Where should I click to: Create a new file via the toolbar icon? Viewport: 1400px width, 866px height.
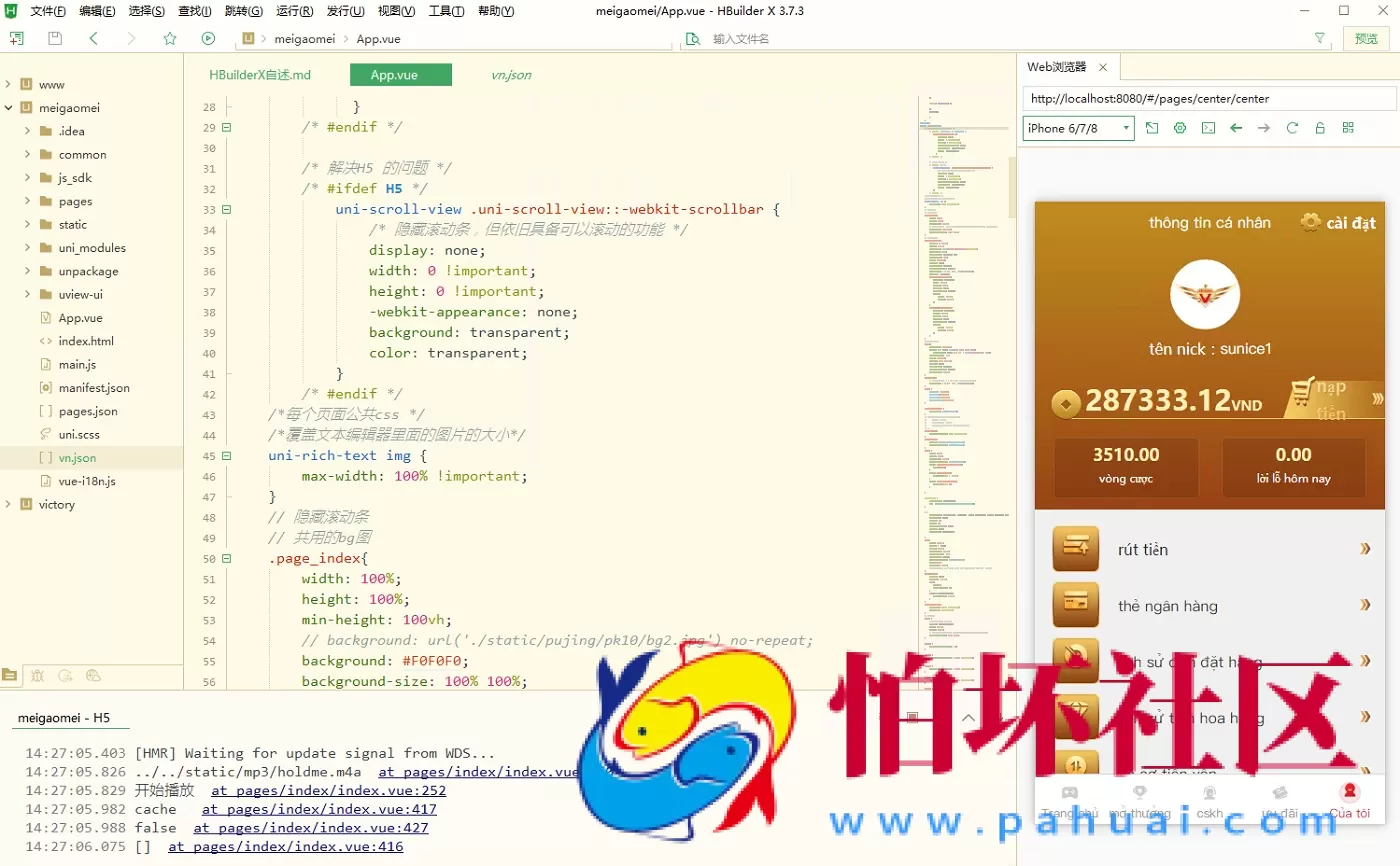tap(17, 38)
